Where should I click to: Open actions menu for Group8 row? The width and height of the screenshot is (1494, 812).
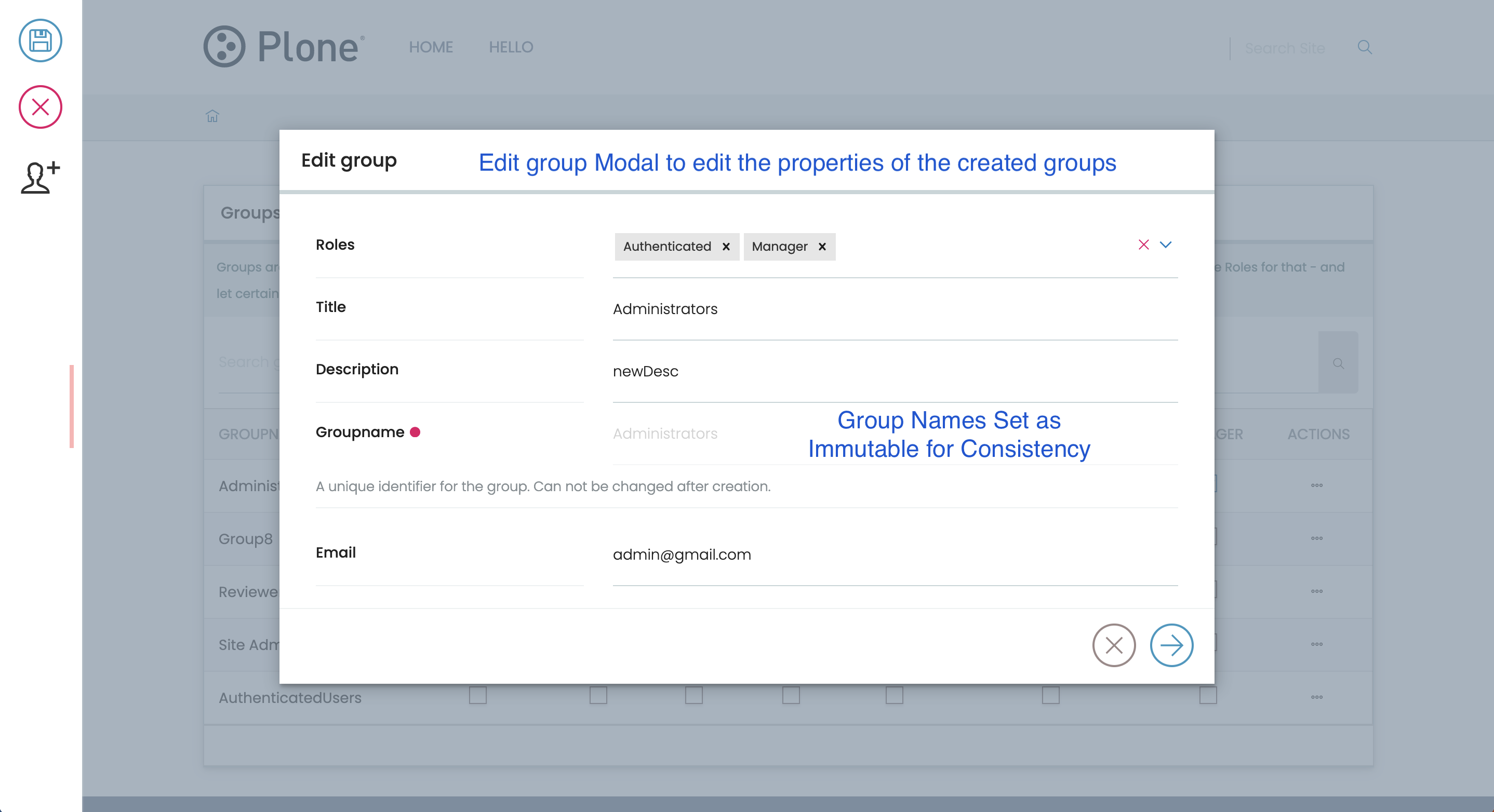tap(1316, 538)
